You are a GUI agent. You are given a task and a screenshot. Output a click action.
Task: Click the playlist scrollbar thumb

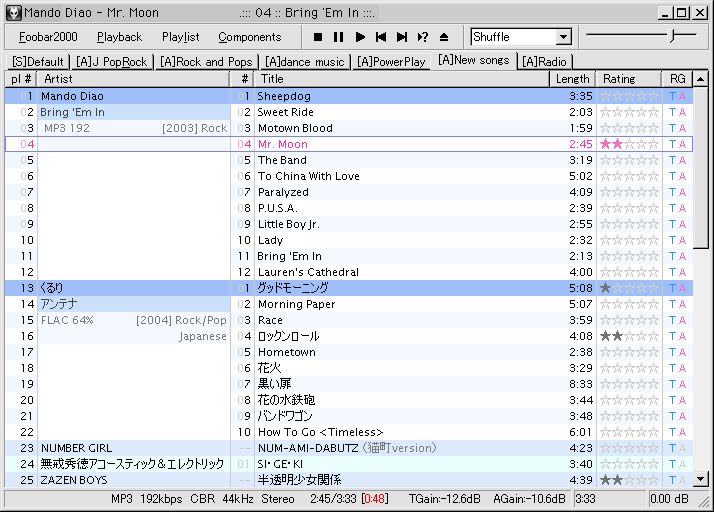point(700,167)
